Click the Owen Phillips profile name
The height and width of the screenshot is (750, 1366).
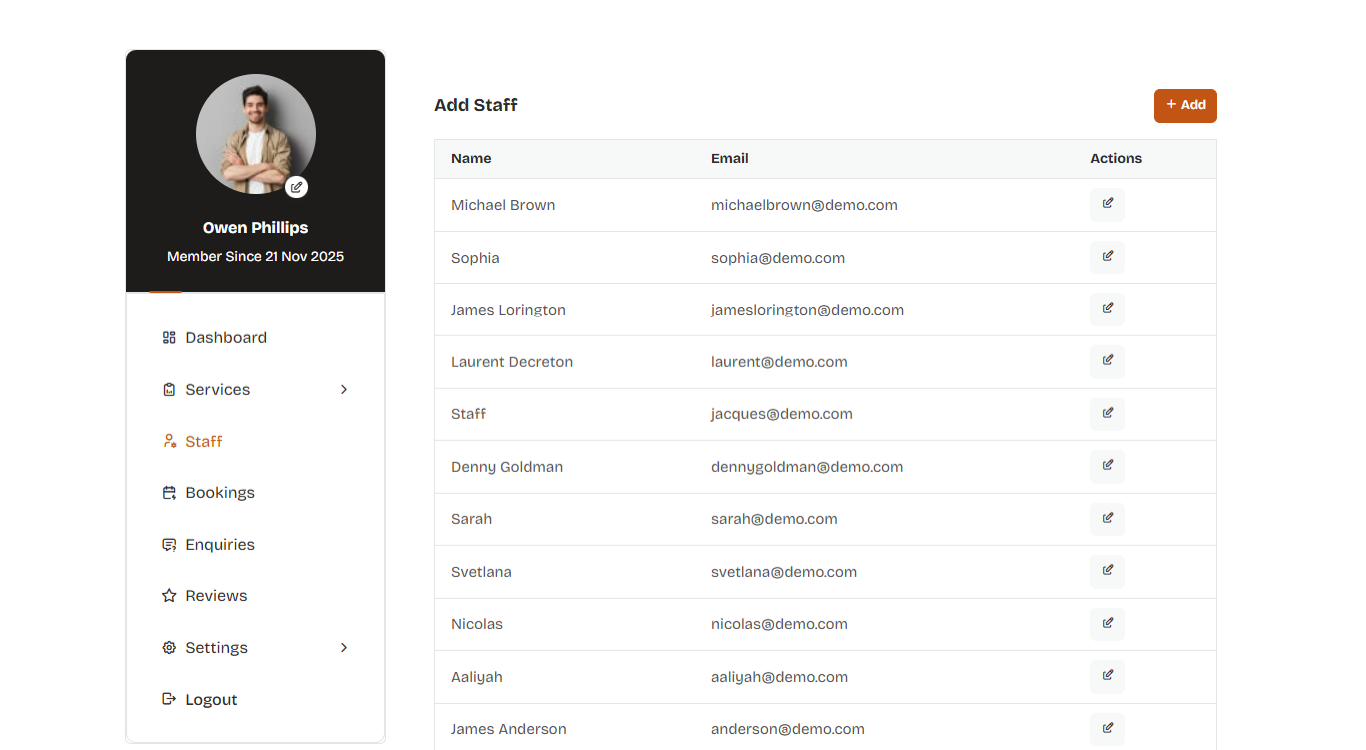[x=256, y=228]
